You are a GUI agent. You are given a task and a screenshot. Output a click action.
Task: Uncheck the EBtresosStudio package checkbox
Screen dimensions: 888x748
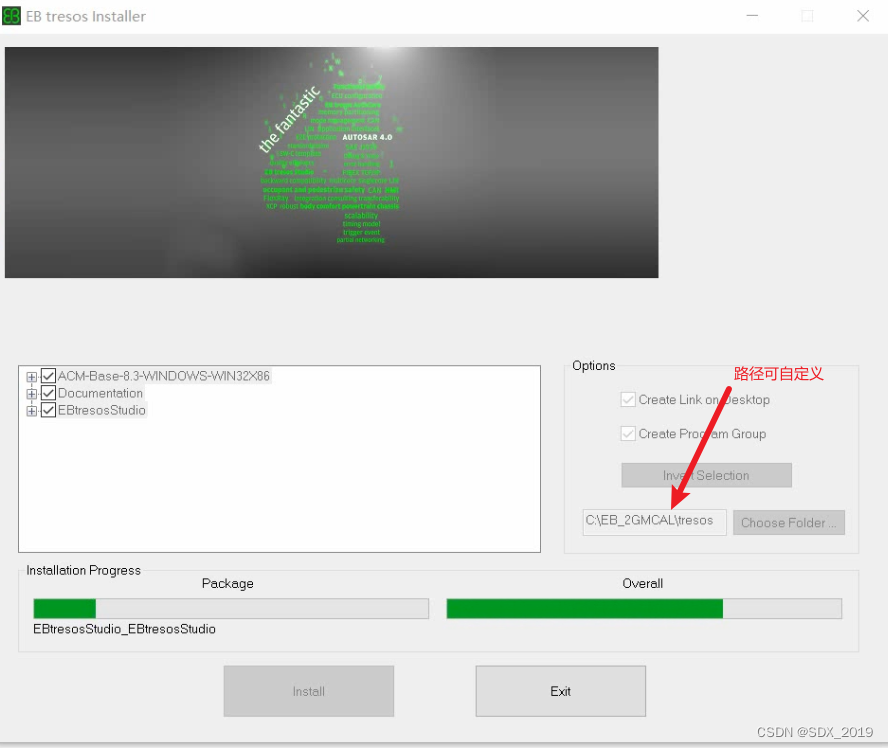[48, 410]
